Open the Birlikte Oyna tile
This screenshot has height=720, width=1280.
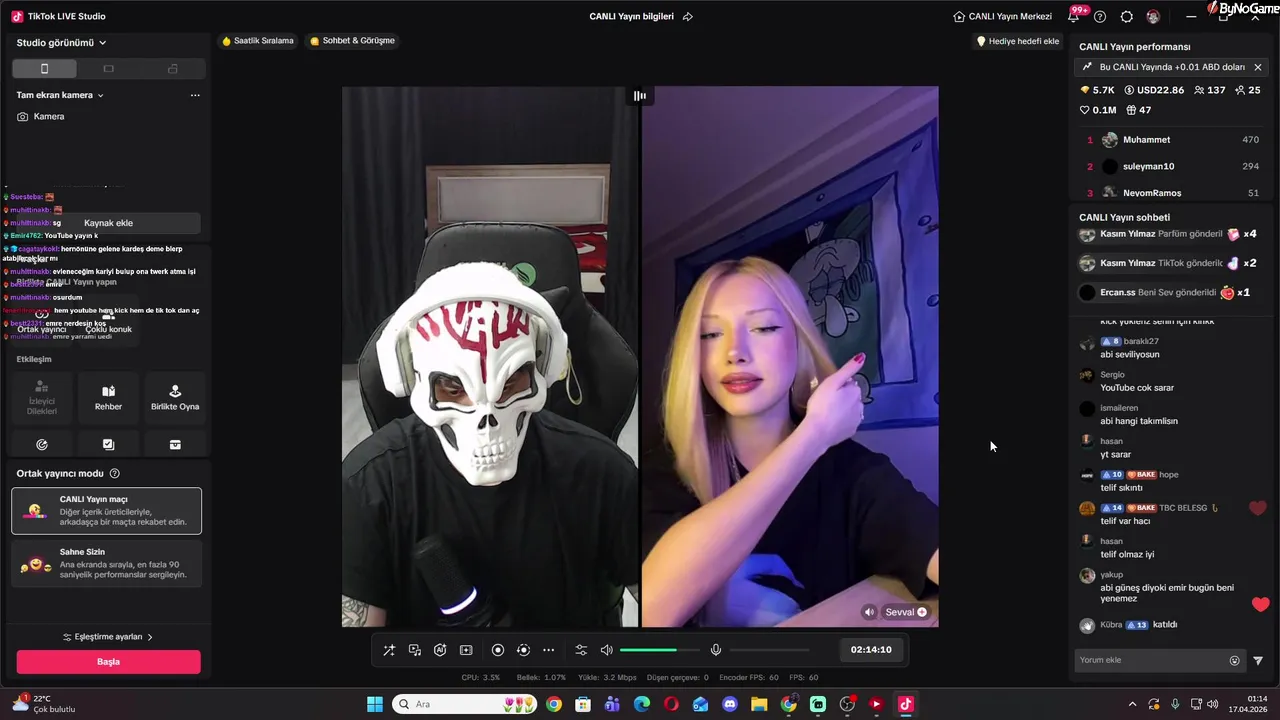pyautogui.click(x=175, y=398)
